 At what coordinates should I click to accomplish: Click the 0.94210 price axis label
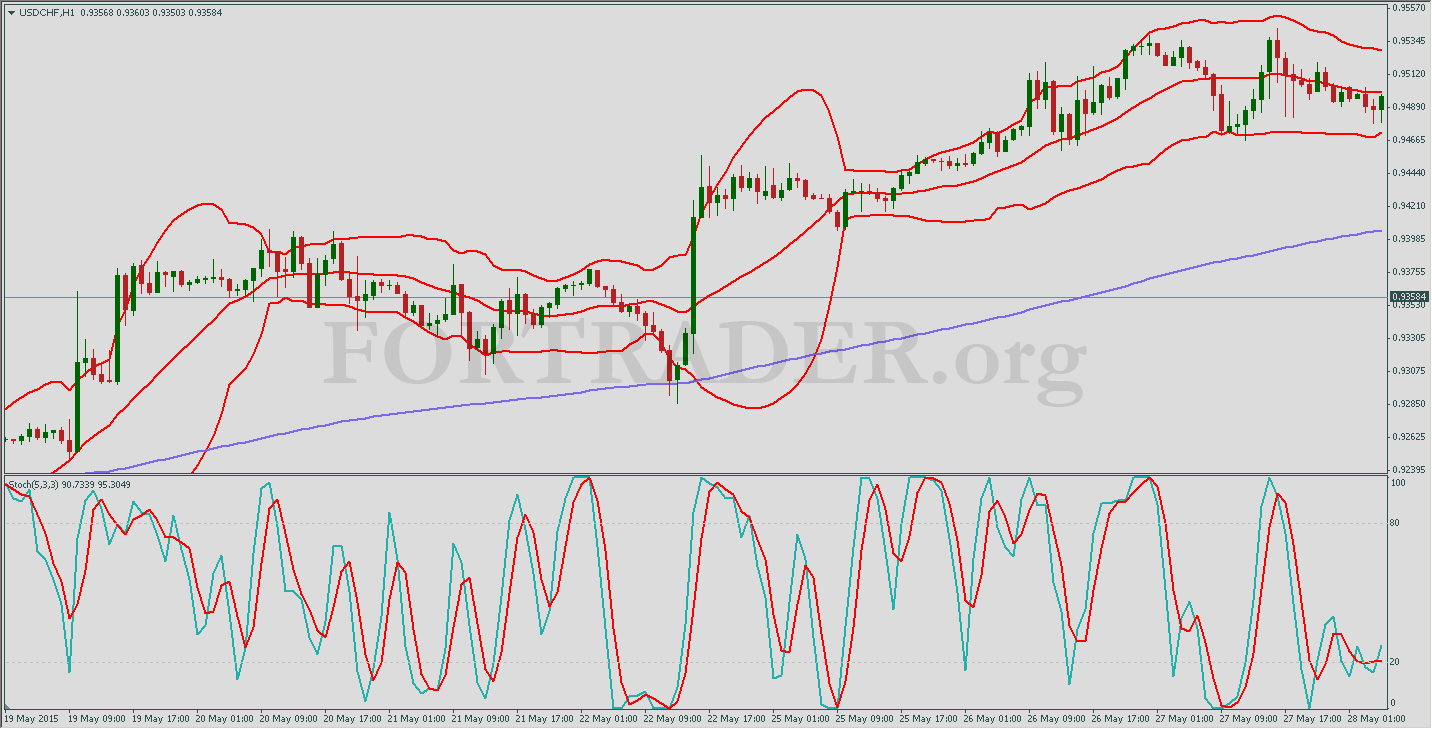point(1409,206)
